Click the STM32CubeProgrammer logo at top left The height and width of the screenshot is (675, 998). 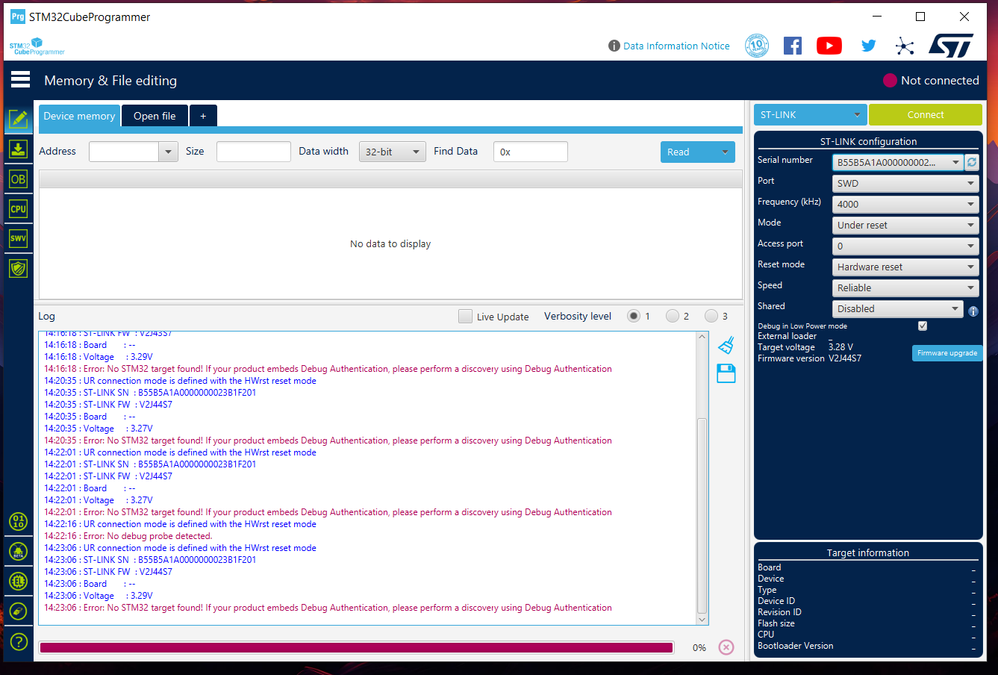[37, 46]
